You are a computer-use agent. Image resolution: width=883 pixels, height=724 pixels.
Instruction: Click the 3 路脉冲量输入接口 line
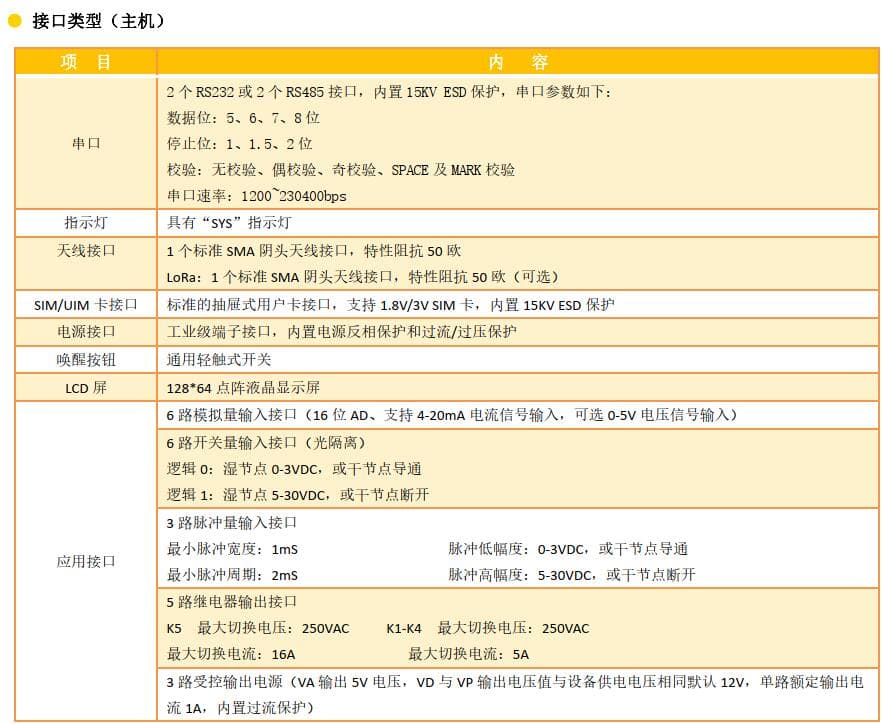[231, 522]
